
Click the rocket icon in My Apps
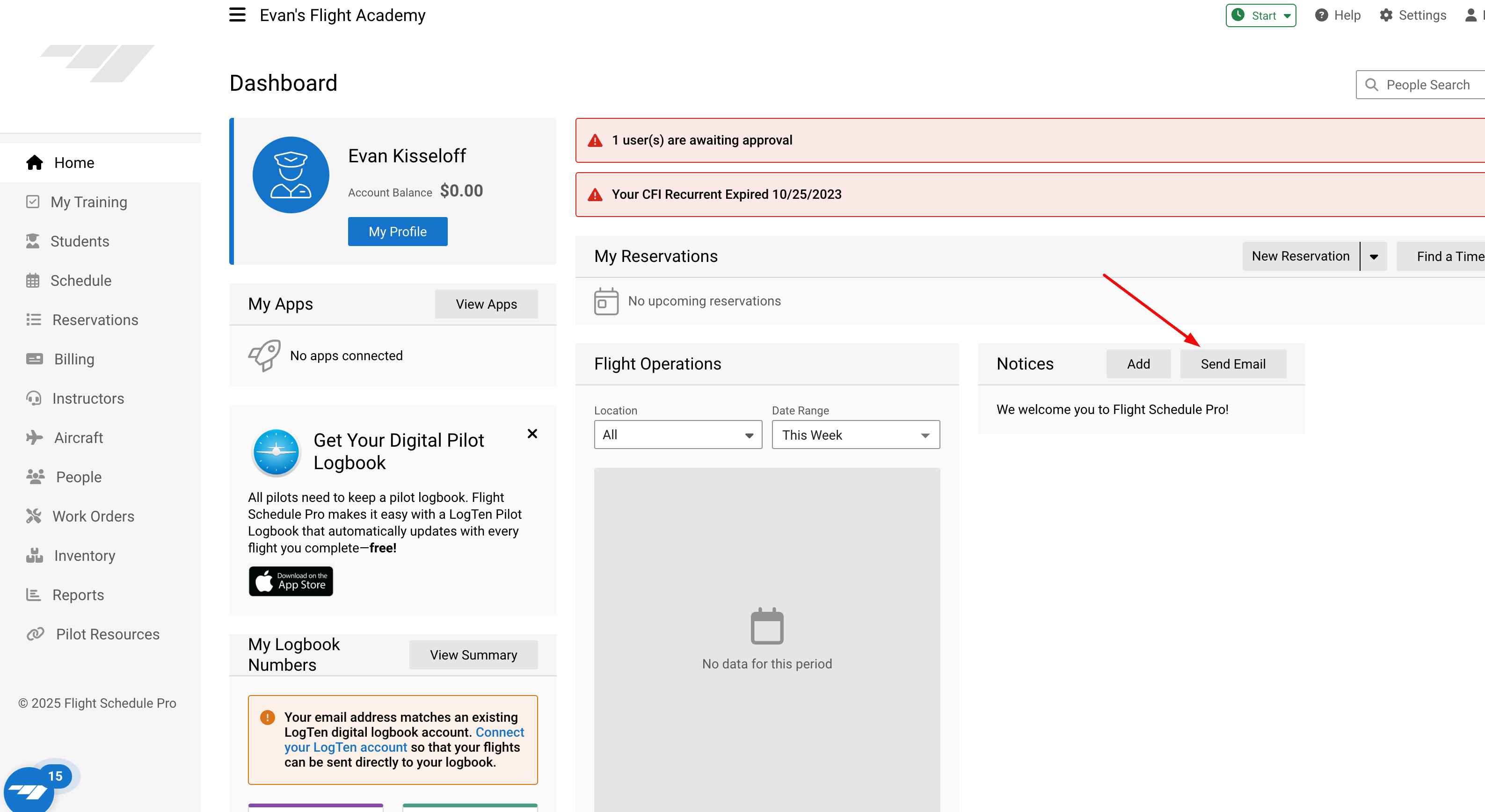pyautogui.click(x=264, y=355)
